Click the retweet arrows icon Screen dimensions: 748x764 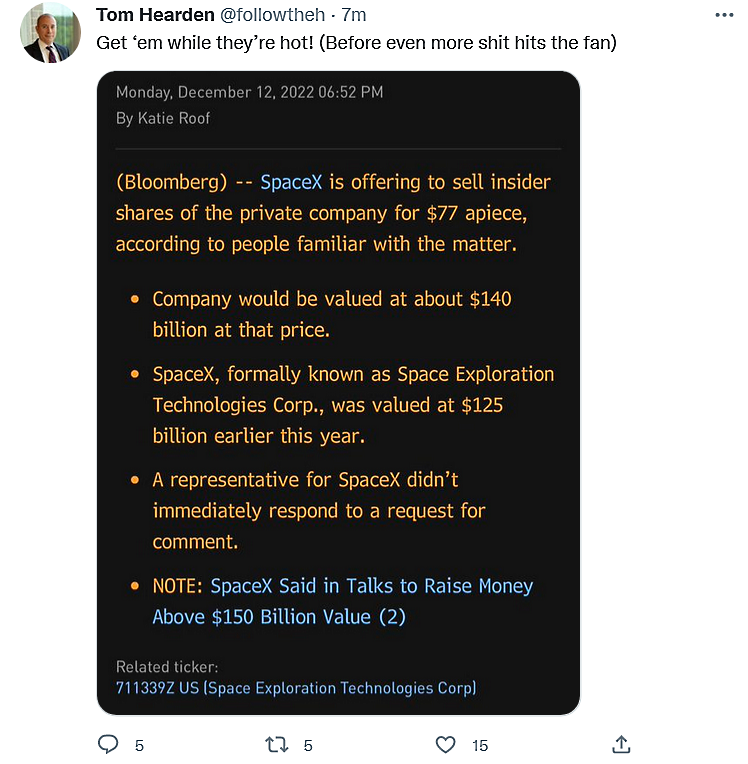click(x=276, y=745)
